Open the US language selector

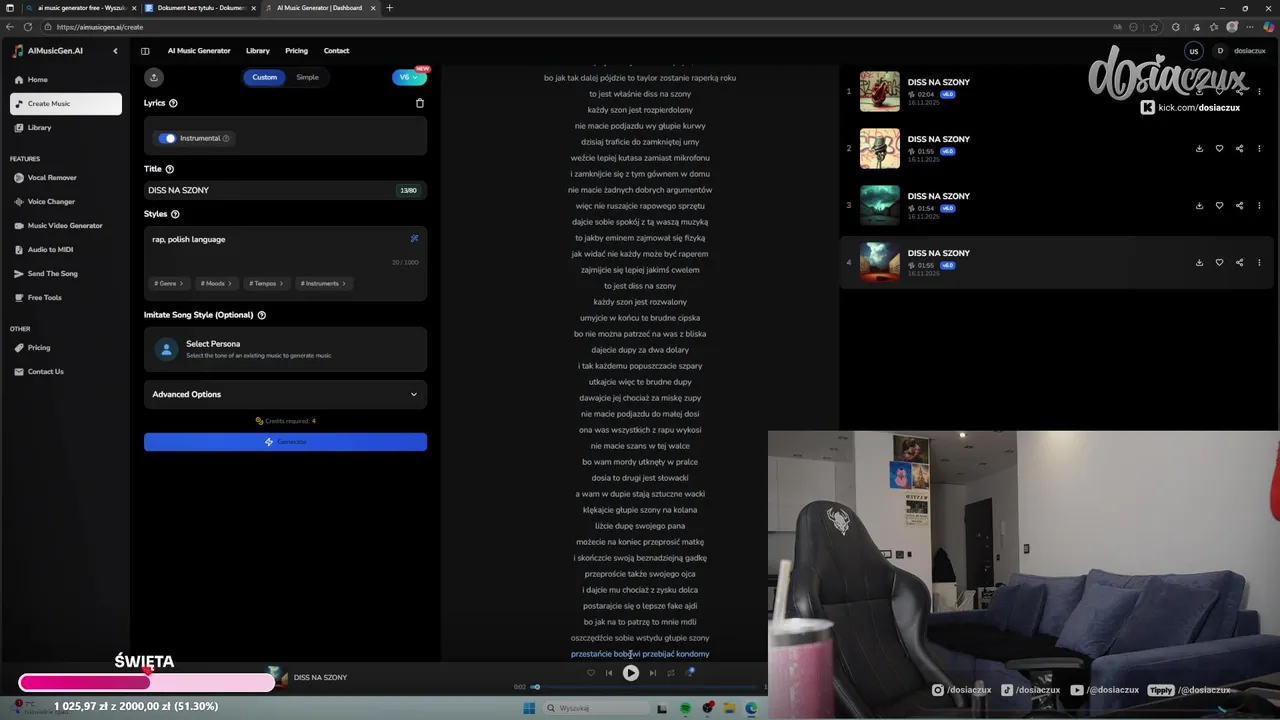[1193, 51]
